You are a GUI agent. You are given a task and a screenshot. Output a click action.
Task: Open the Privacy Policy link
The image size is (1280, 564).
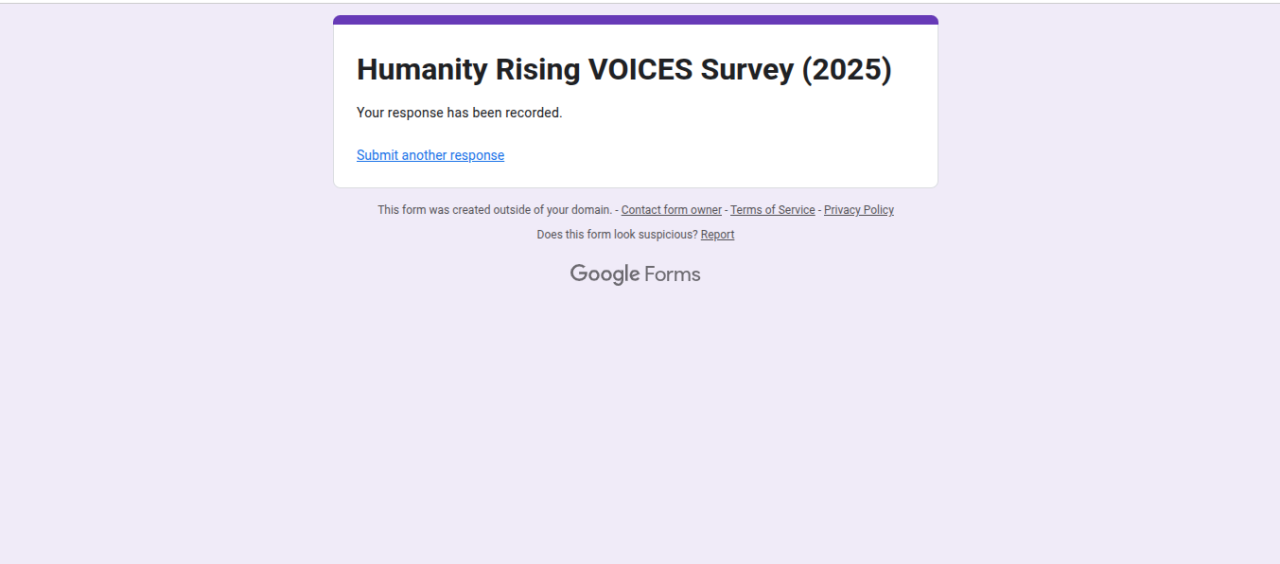[858, 210]
